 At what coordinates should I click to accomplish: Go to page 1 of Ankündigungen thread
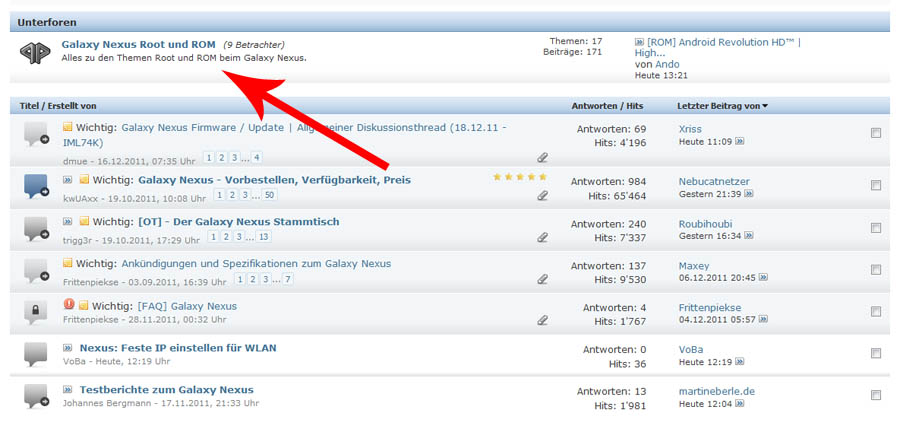240,279
